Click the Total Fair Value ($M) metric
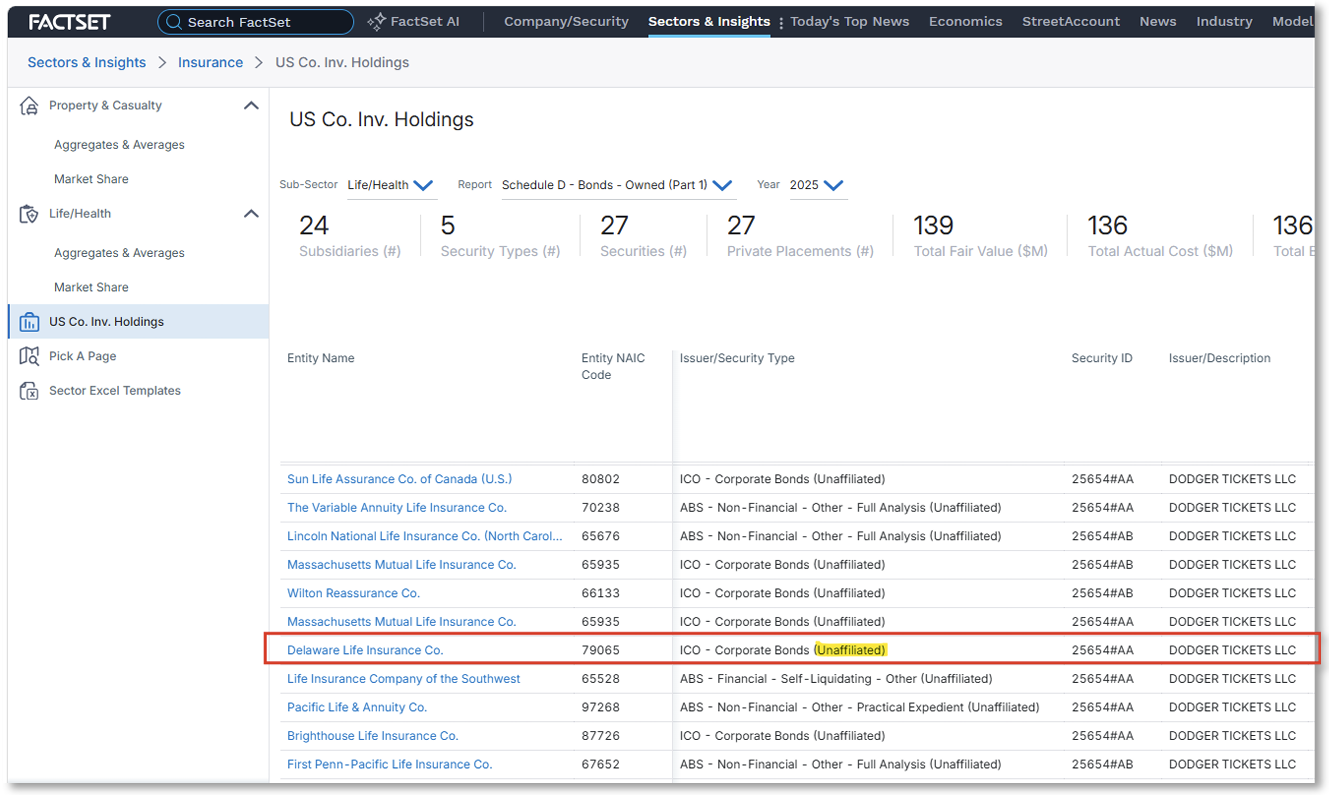 point(981,236)
